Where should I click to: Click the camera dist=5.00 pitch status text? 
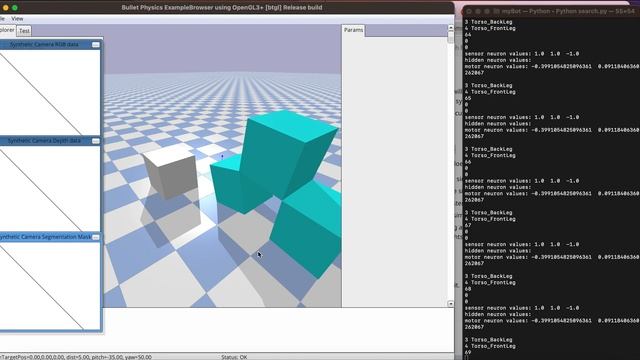coord(76,357)
